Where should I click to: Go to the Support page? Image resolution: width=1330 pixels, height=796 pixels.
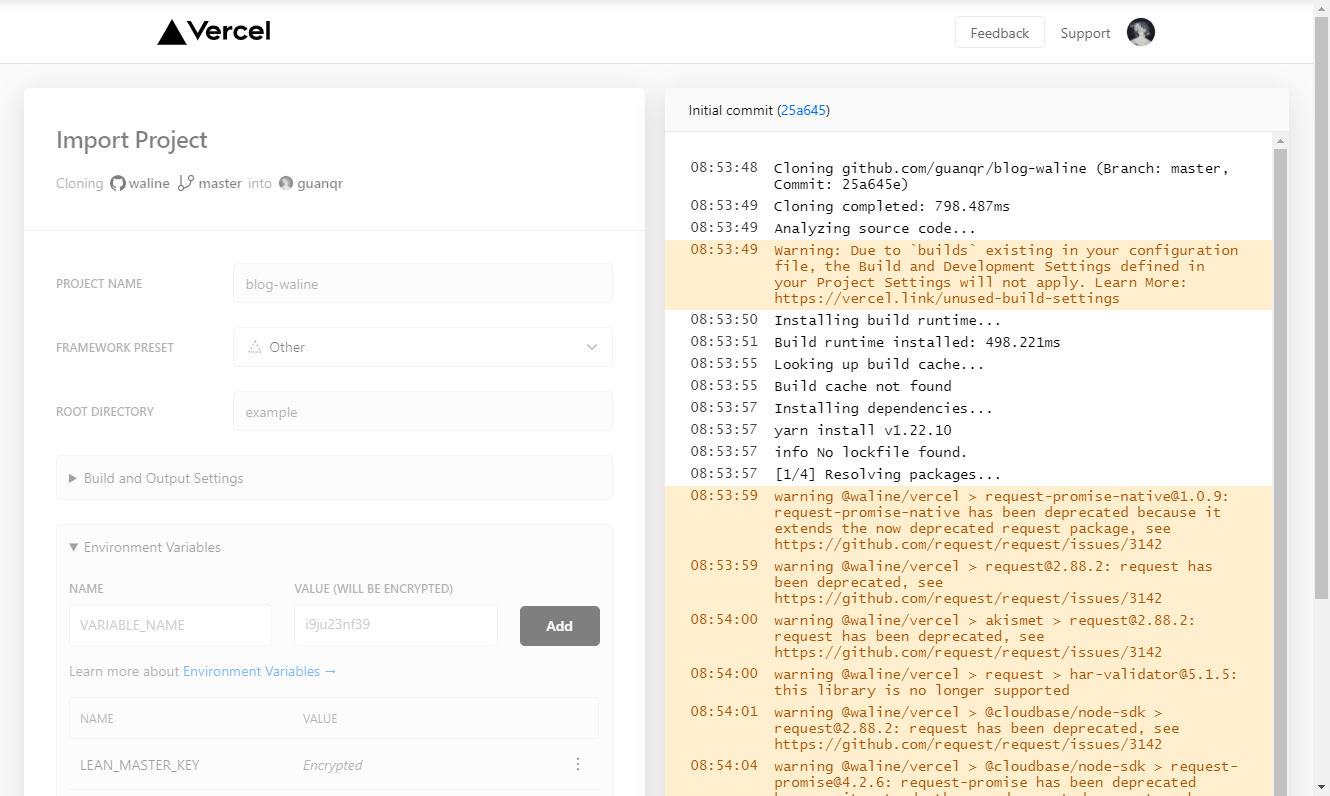(x=1085, y=33)
